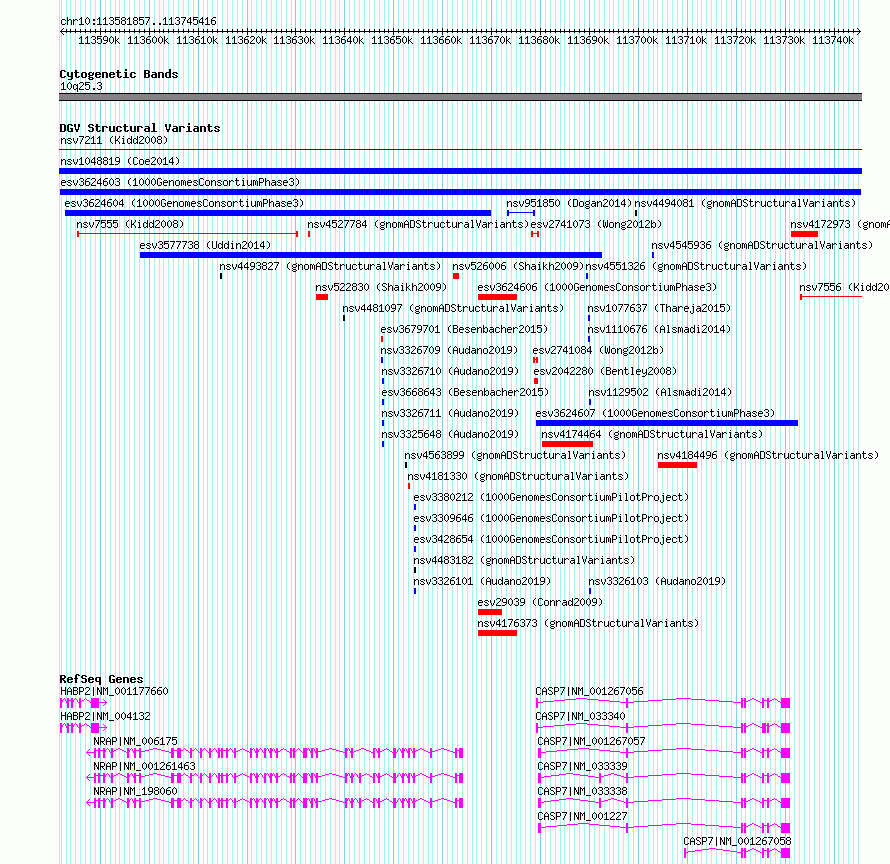
Task: Select the esv3624603 1000Genomes variant label
Action: coord(180,182)
